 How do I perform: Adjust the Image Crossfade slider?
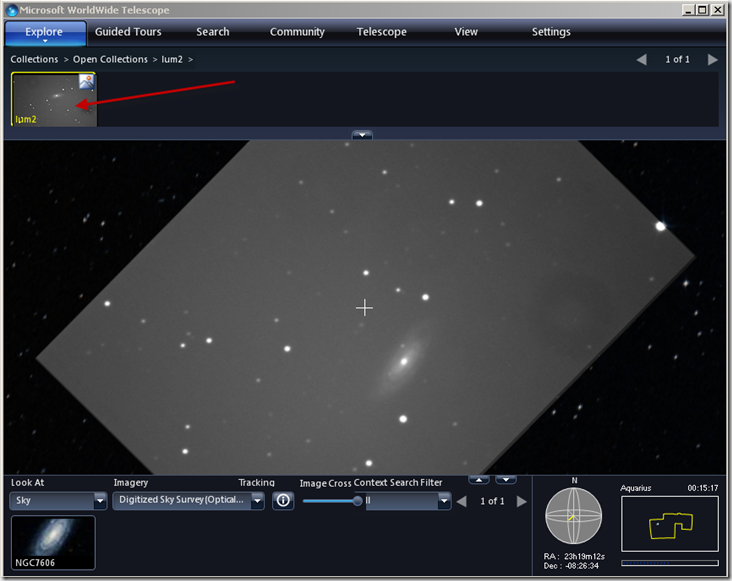[358, 501]
